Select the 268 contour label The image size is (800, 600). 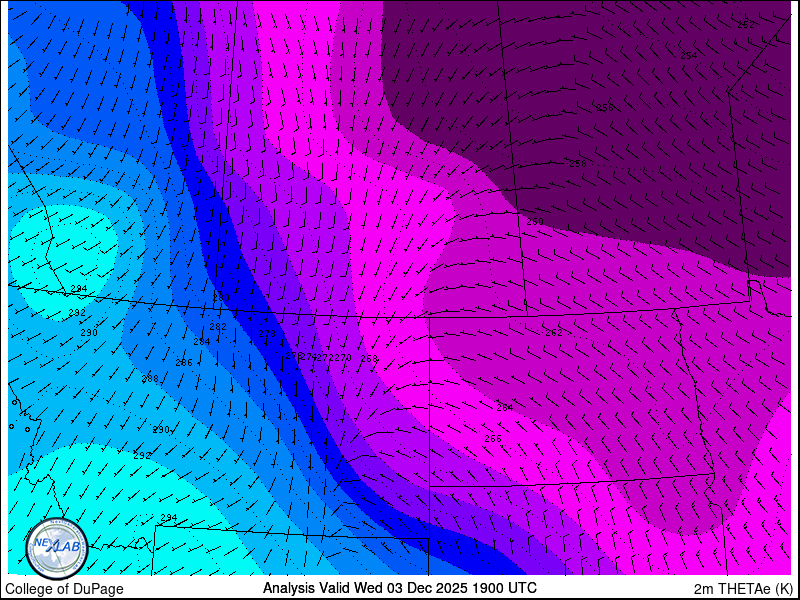tap(369, 359)
